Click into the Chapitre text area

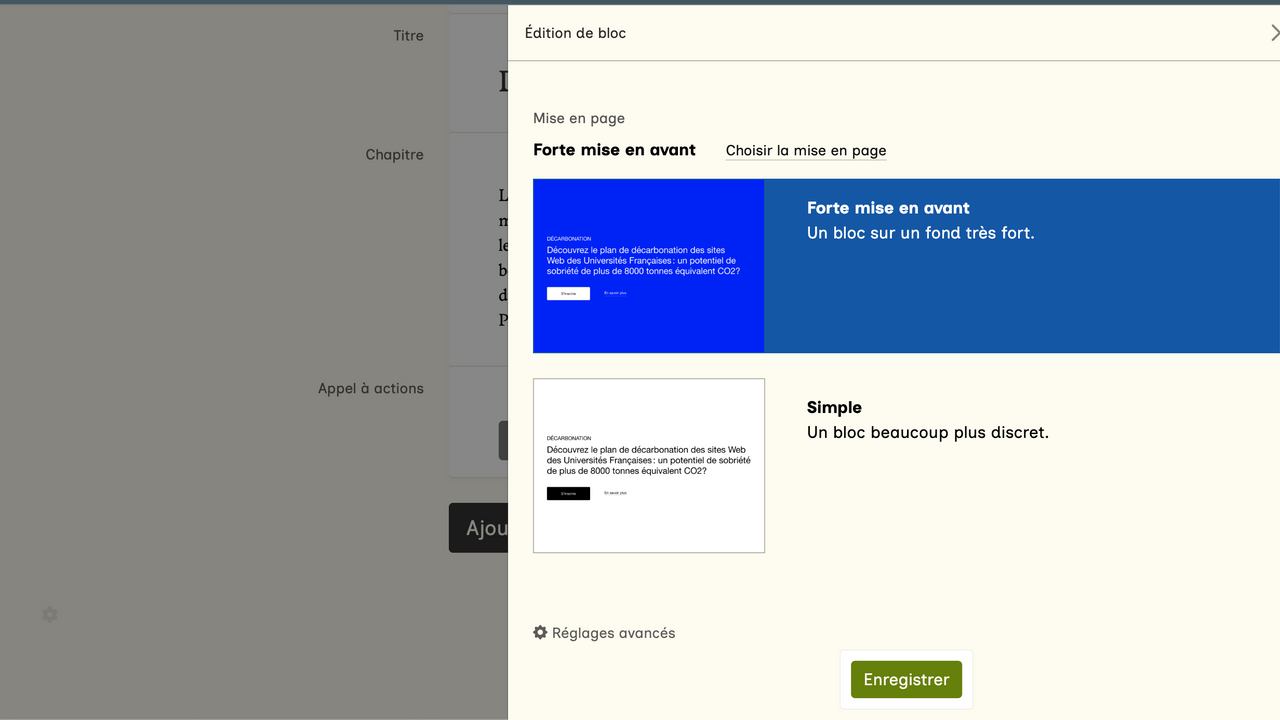pos(478,250)
